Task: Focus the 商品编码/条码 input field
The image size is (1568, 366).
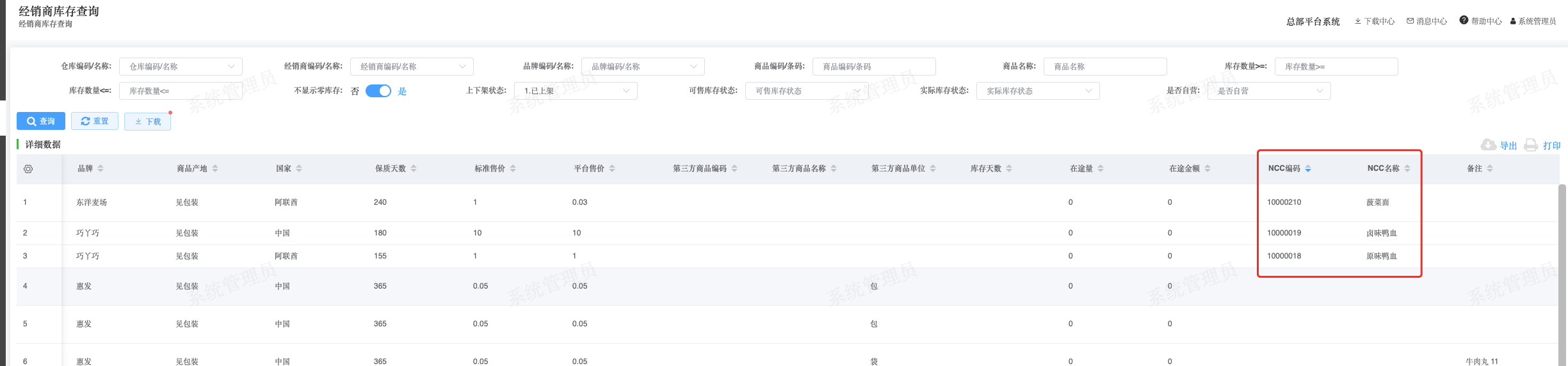Action: point(874,67)
